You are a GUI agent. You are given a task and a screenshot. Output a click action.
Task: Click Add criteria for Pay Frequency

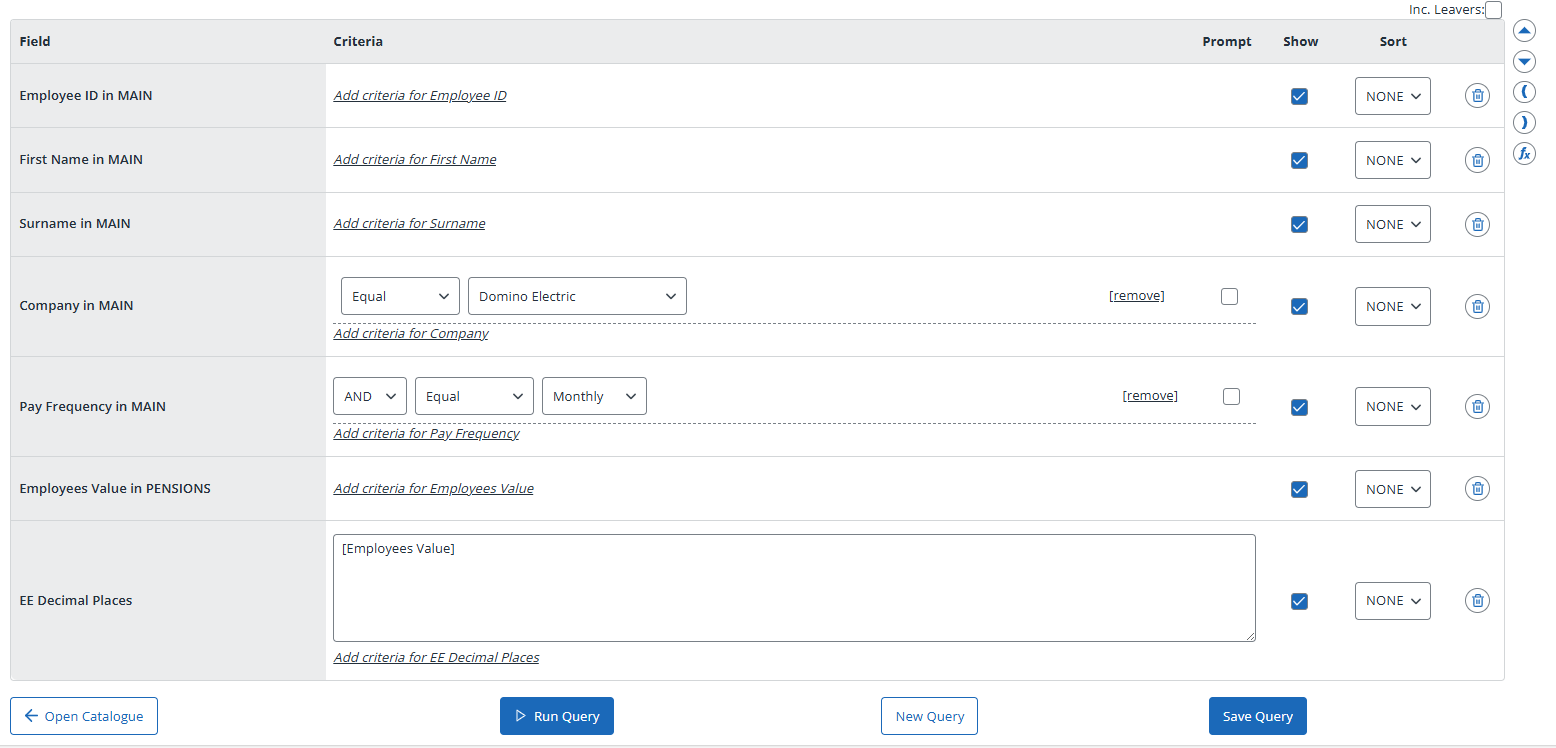427,434
